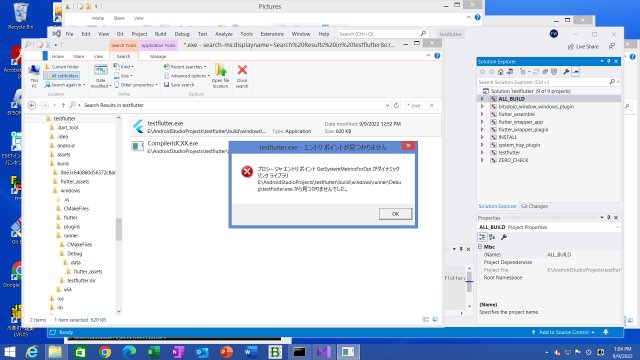Open the Home tab in Explorer ribbon
The width and height of the screenshot is (640, 360).
point(58,56)
